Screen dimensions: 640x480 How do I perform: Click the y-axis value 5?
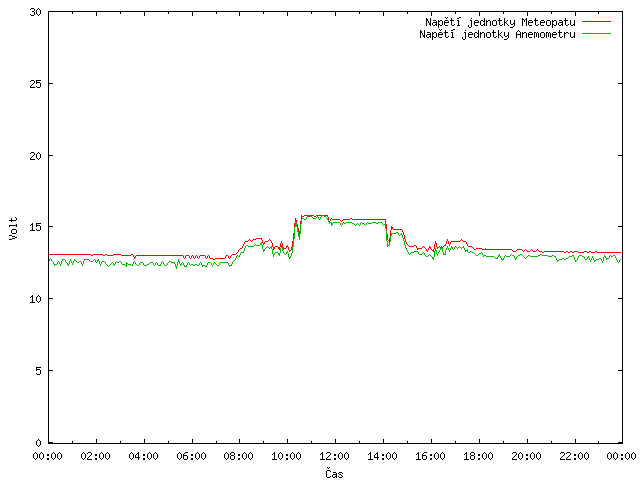[39, 371]
